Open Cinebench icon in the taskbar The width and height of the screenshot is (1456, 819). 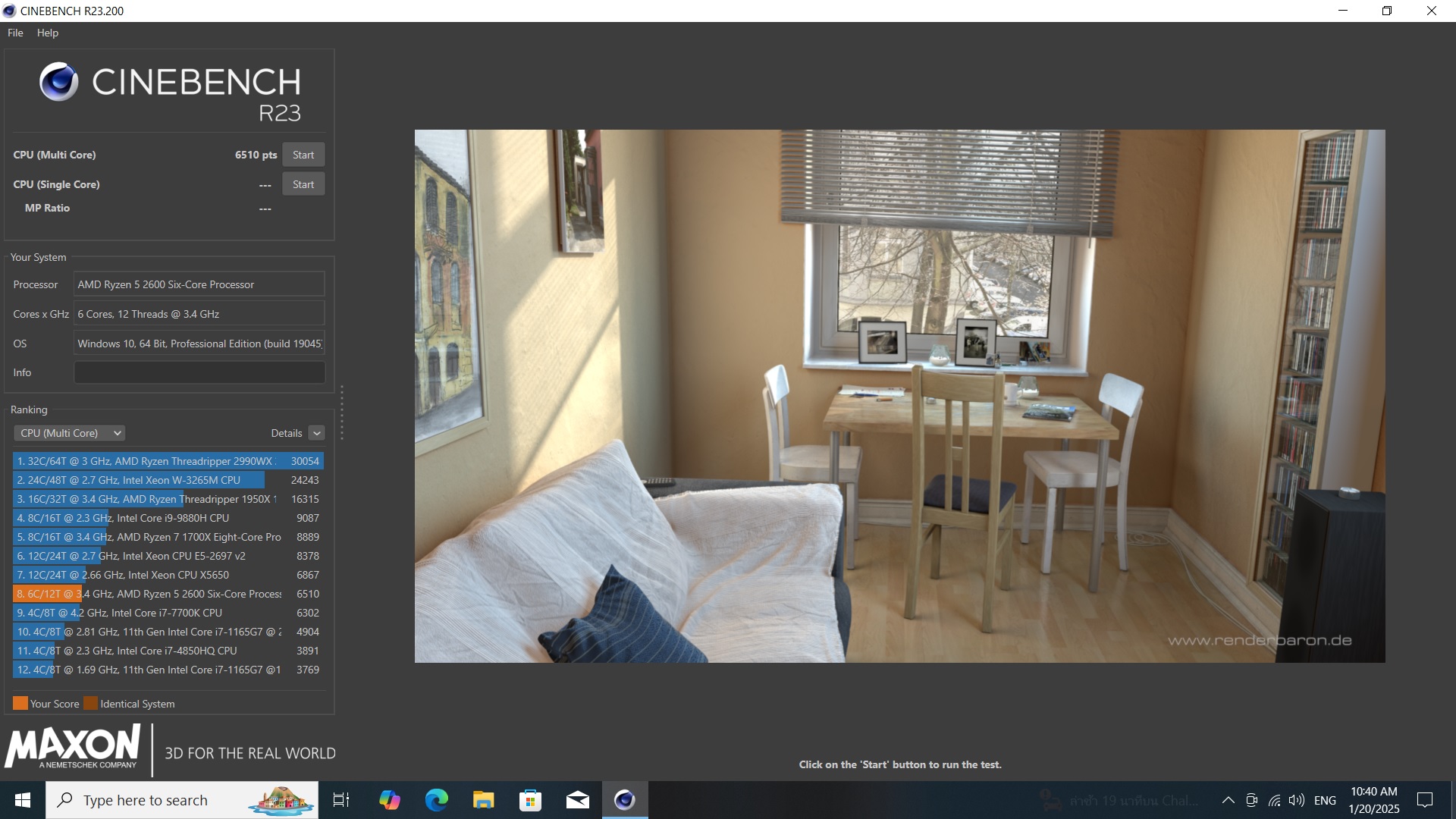coord(624,800)
